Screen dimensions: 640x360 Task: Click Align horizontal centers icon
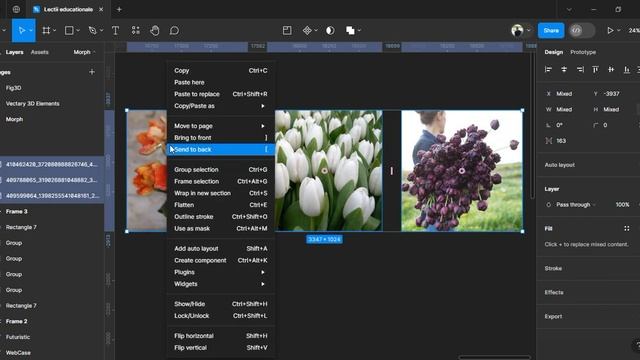[x=564, y=70]
